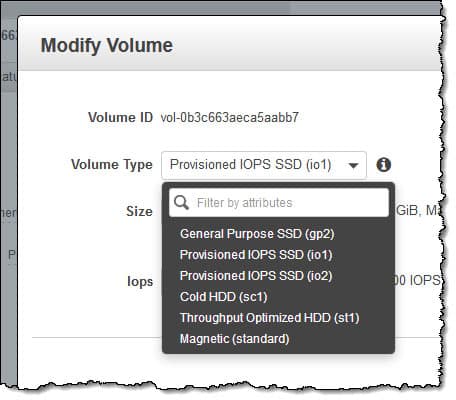The image size is (456, 400).
Task: Select Cold HDD (sc1)
Action: tap(224, 297)
